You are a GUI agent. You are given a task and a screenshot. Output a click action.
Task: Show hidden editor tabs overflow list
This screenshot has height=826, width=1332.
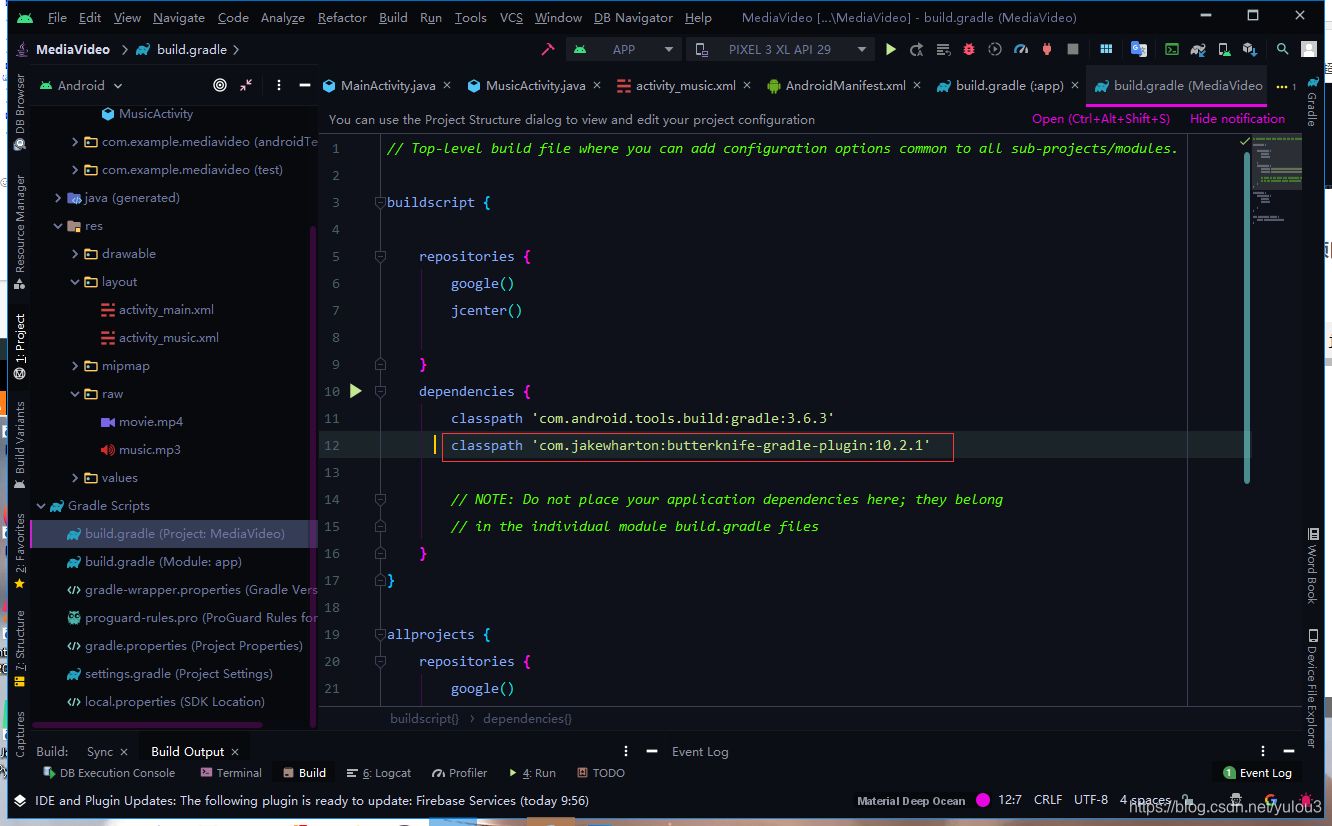click(1286, 87)
